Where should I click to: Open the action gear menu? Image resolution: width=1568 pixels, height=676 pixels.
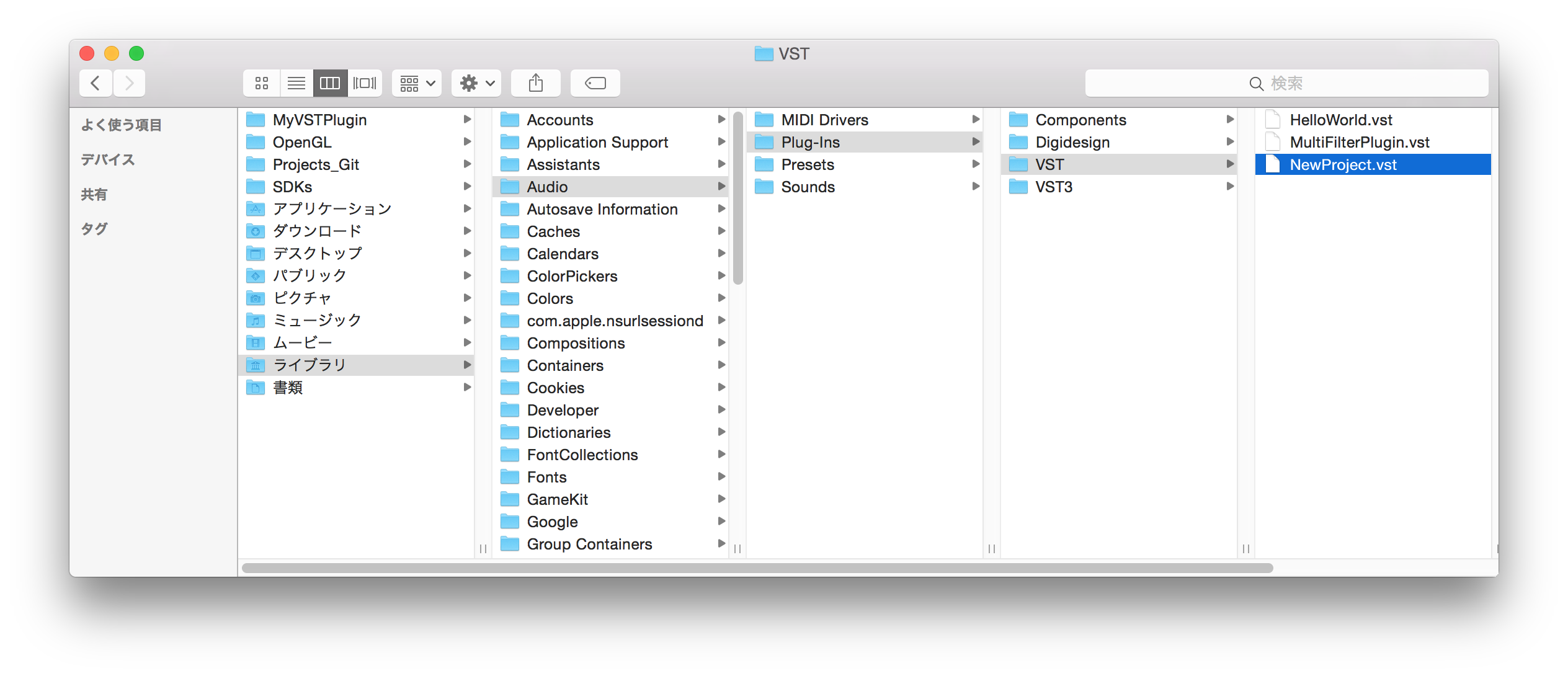pos(475,82)
